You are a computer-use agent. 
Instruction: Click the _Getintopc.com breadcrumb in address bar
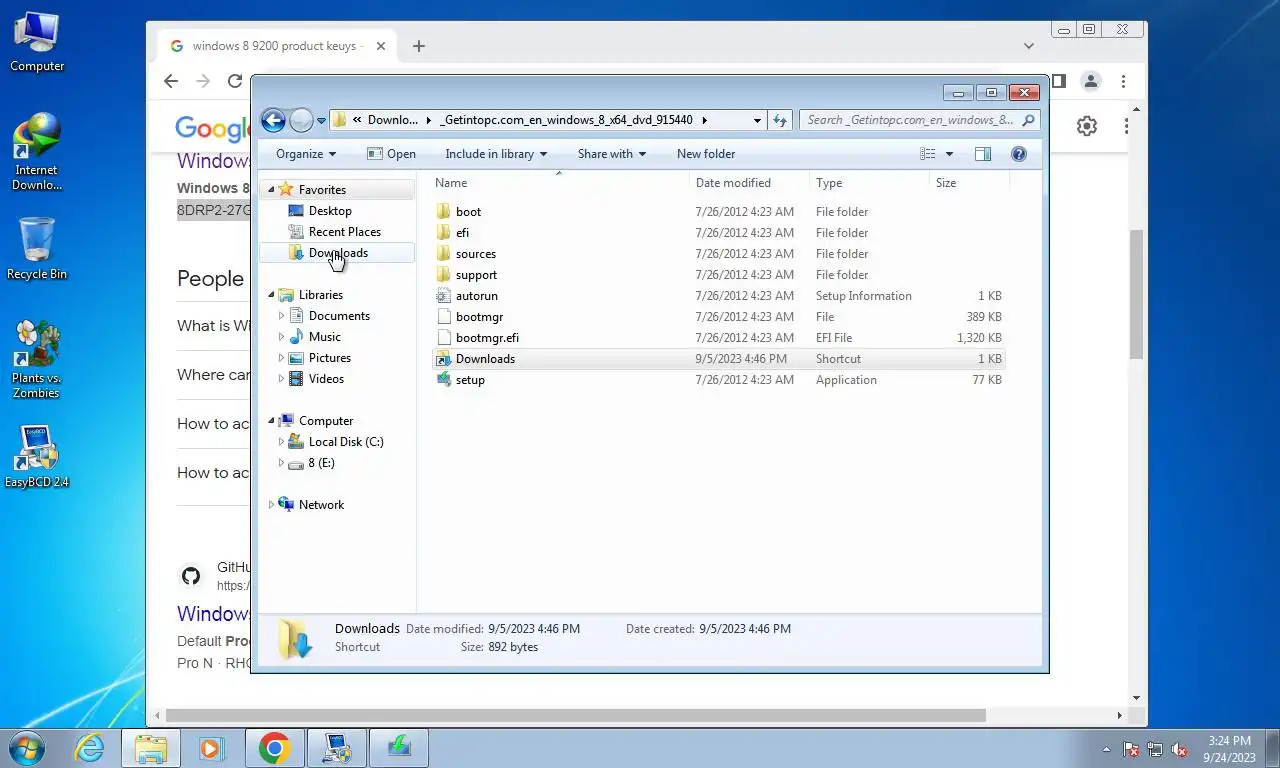coord(566,120)
